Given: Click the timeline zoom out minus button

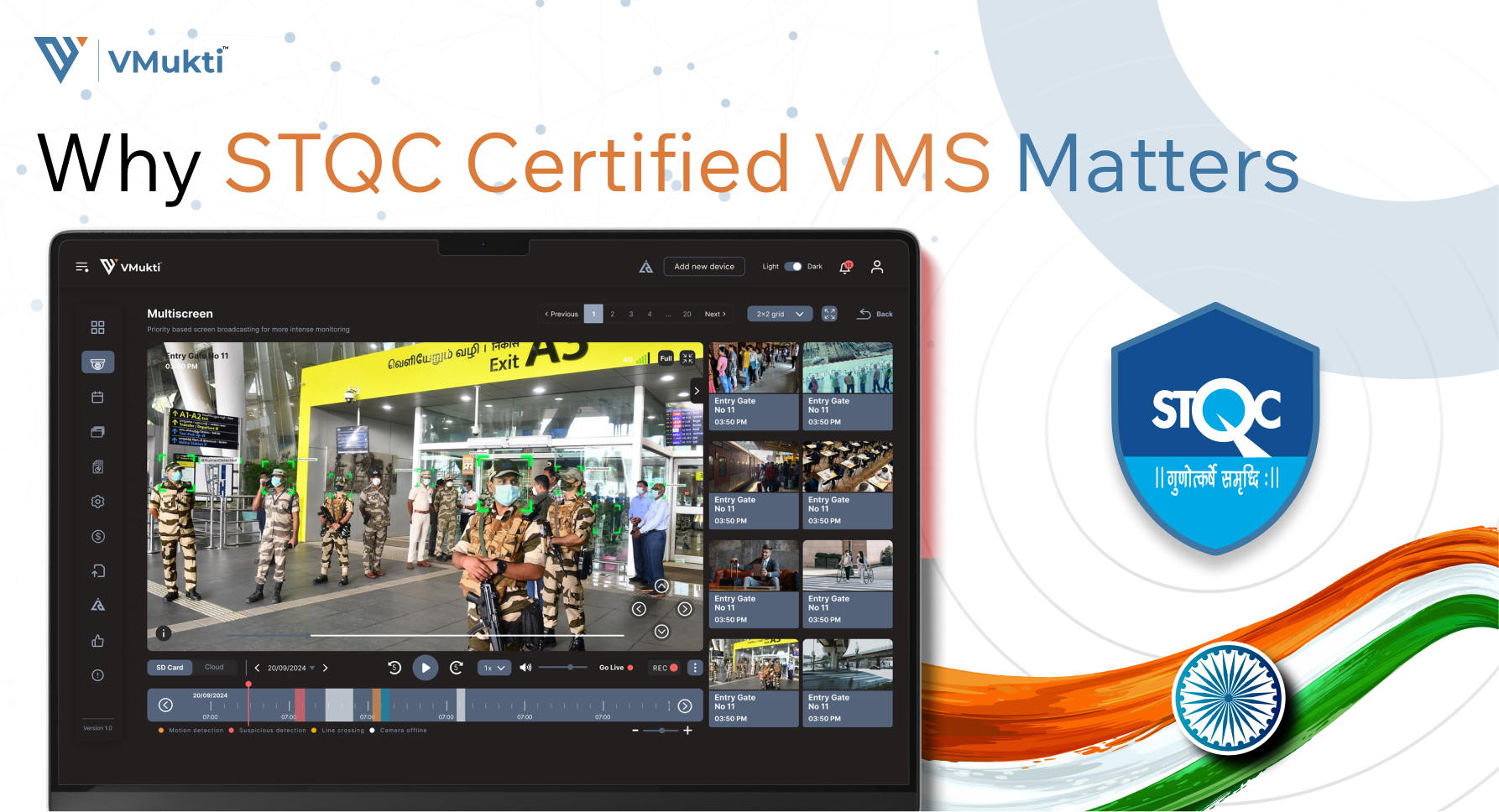Looking at the screenshot, I should pyautogui.click(x=635, y=731).
